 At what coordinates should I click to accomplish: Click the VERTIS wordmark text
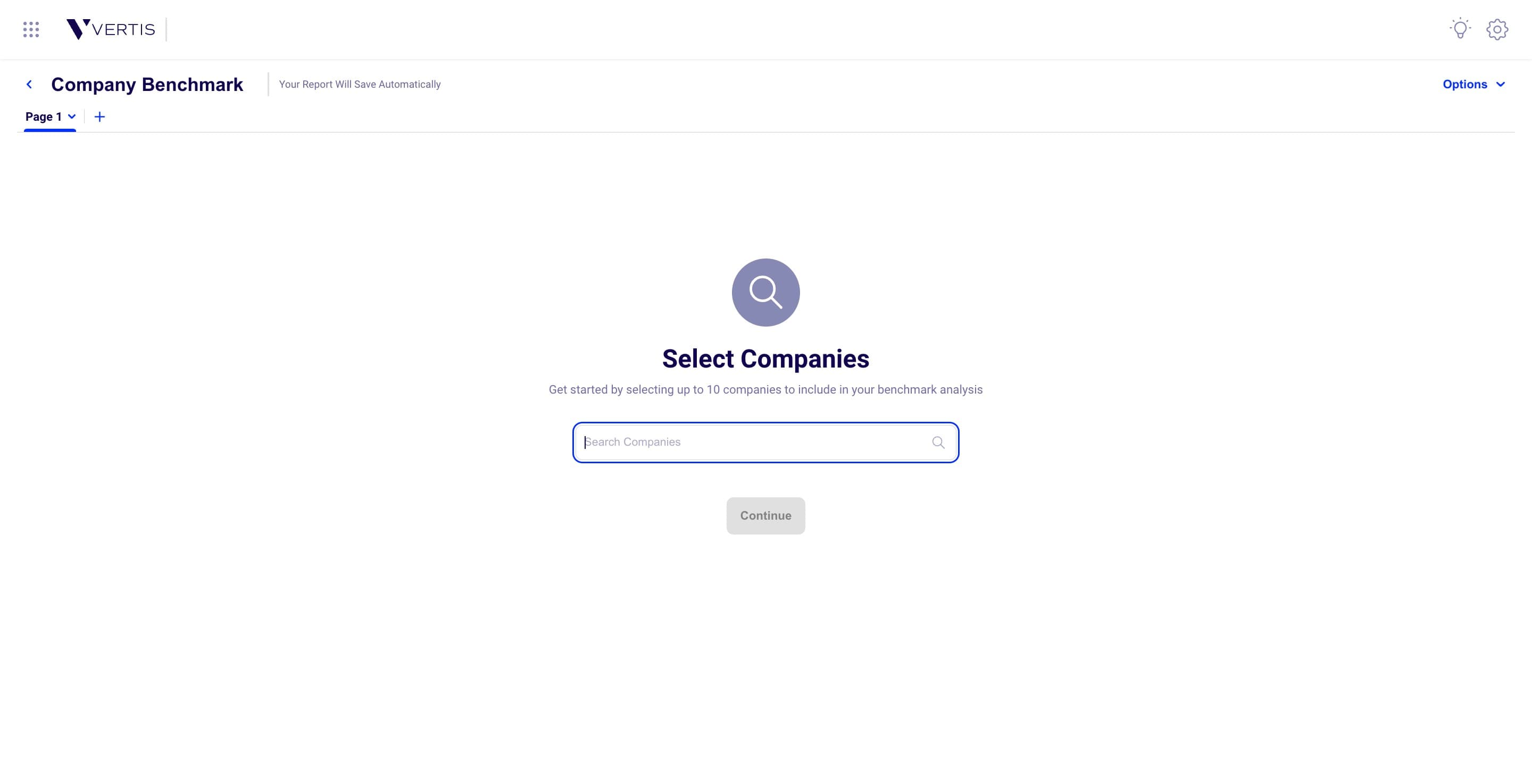coord(124,30)
